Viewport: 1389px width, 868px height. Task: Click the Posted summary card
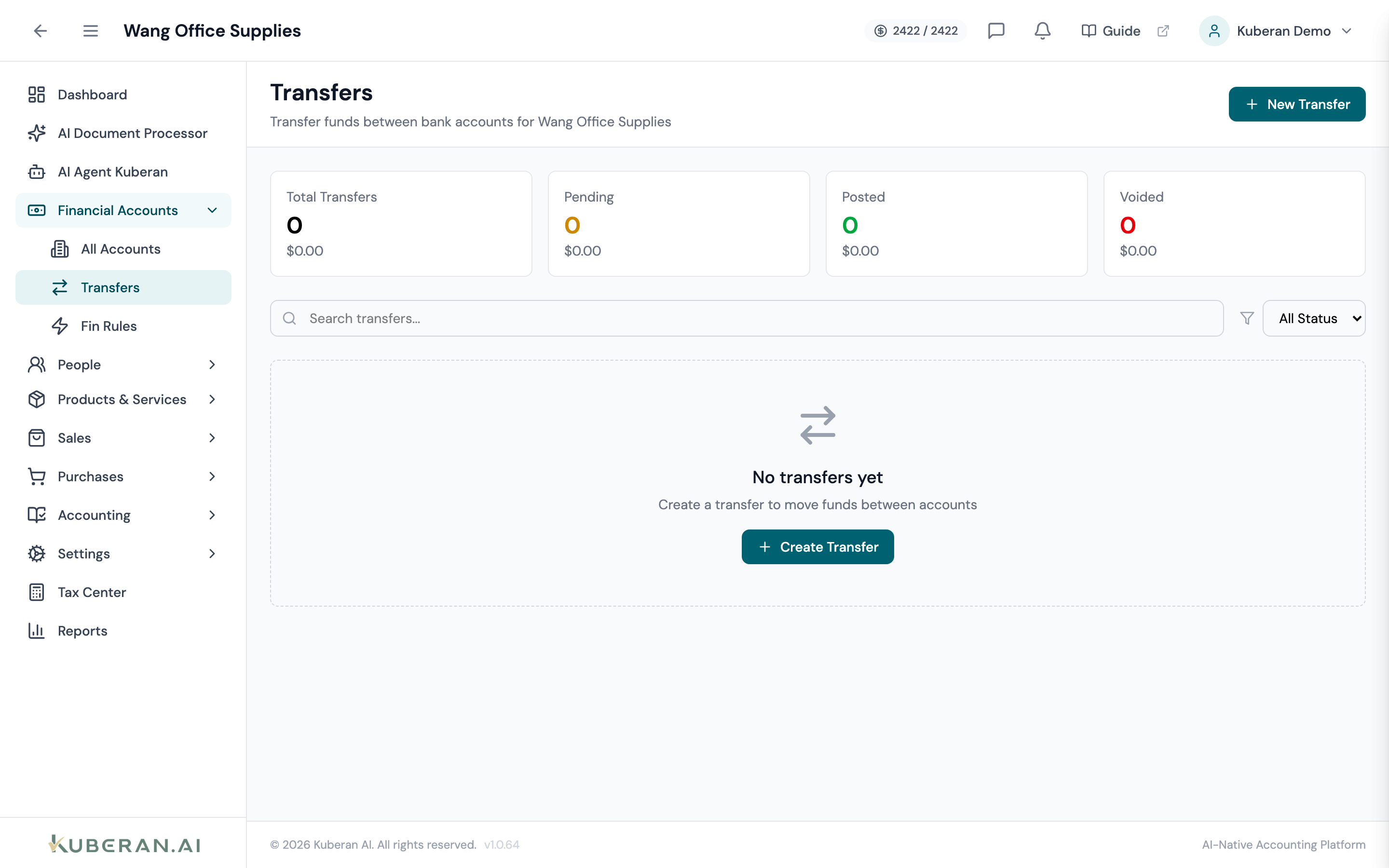coord(956,224)
